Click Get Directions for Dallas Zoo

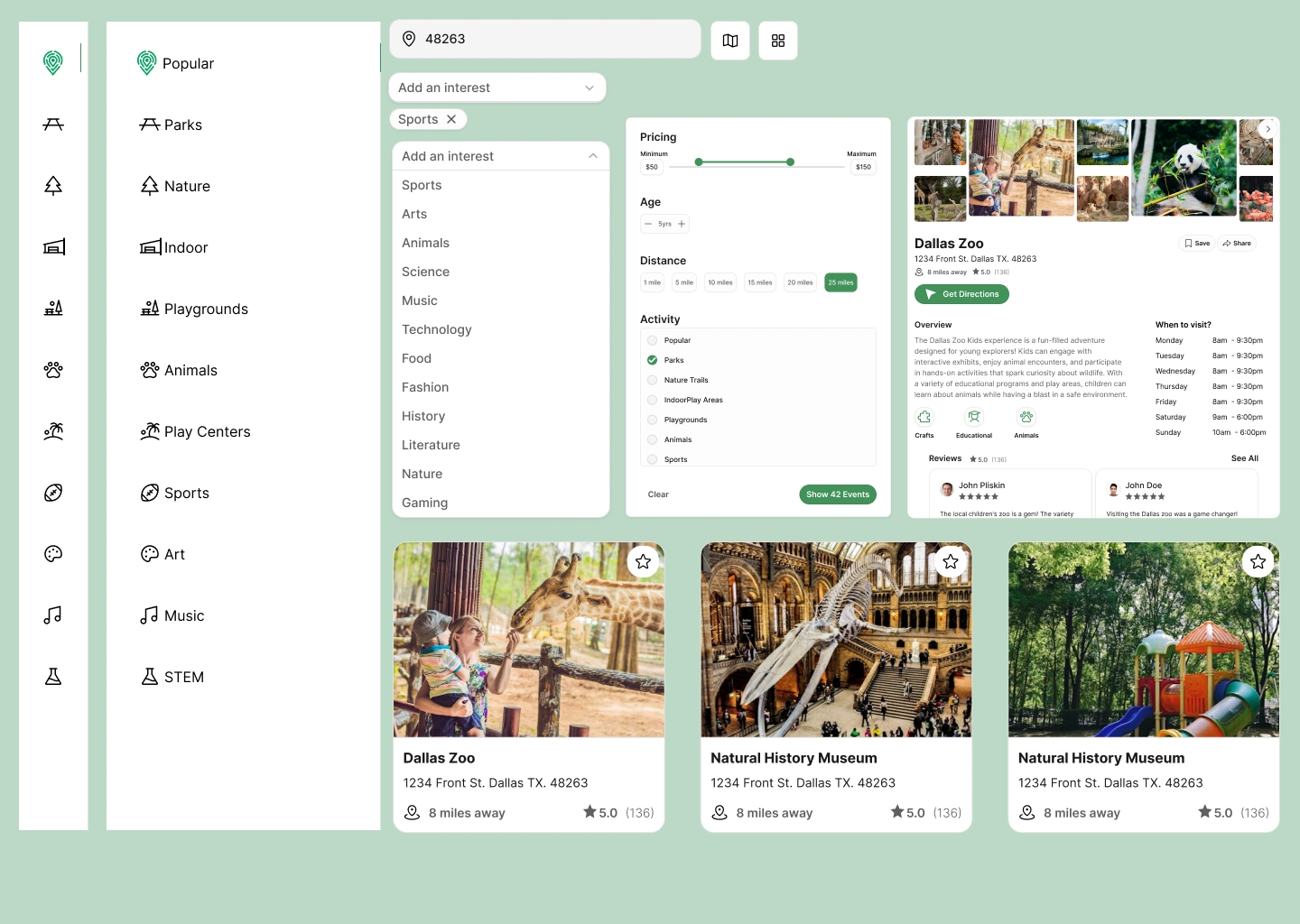pos(961,294)
